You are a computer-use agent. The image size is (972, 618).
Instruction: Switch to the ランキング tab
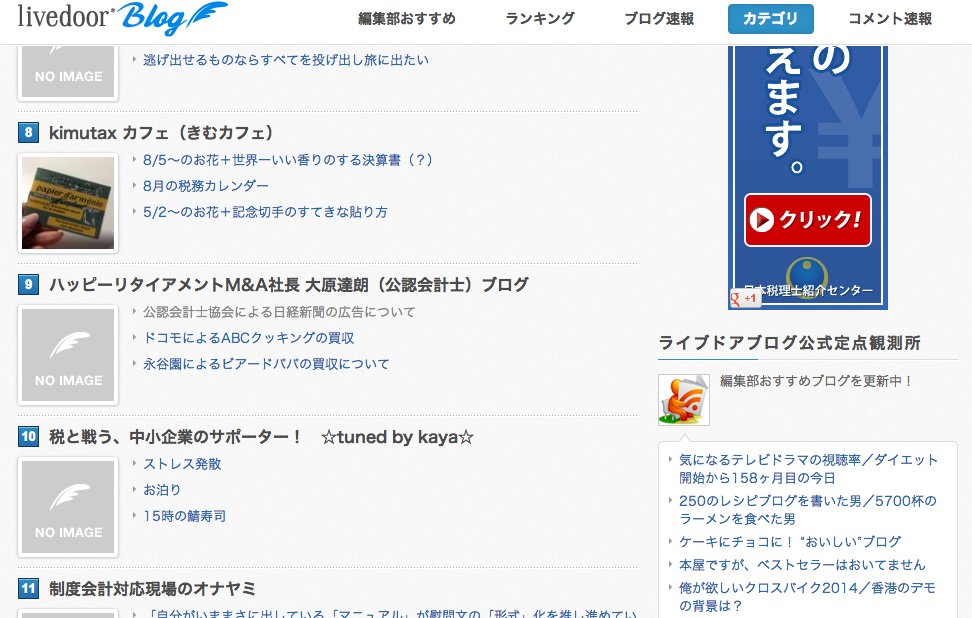click(x=540, y=19)
